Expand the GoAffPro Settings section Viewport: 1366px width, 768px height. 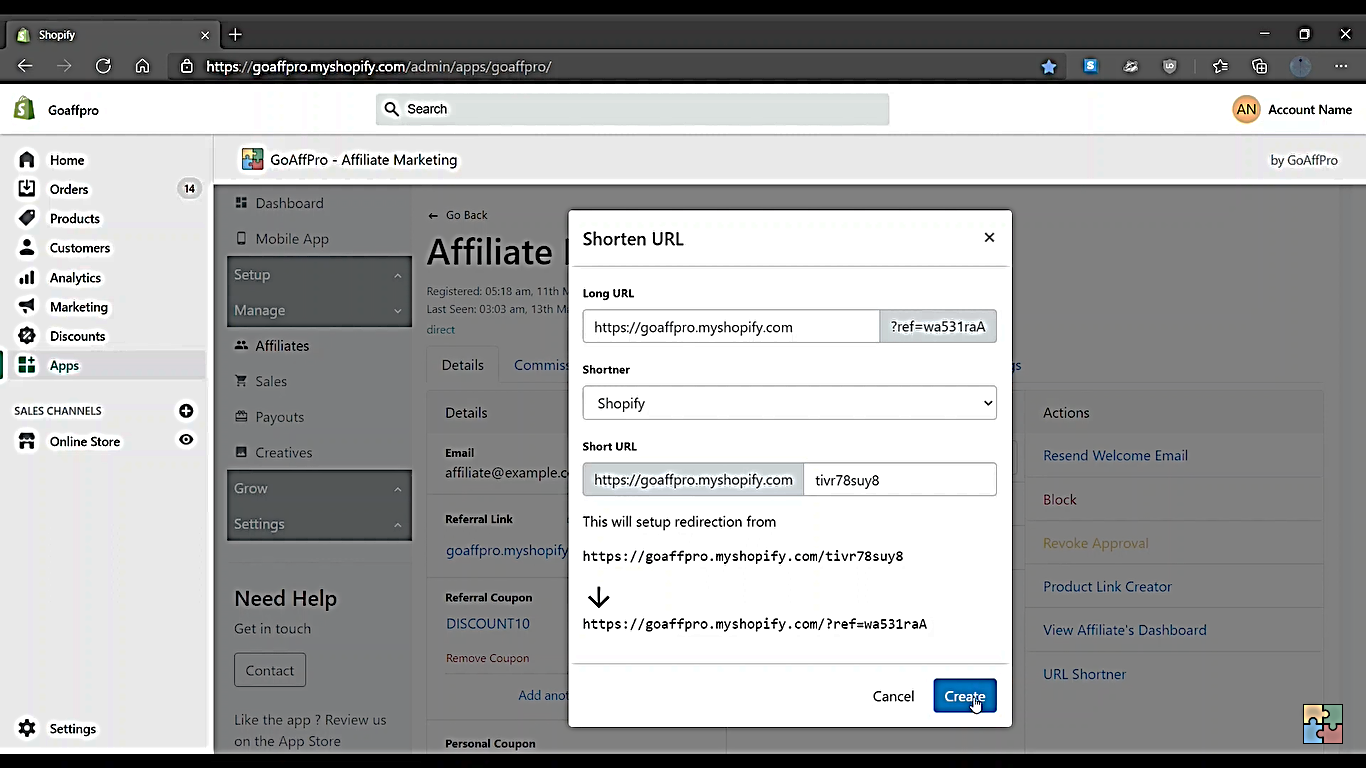(319, 524)
